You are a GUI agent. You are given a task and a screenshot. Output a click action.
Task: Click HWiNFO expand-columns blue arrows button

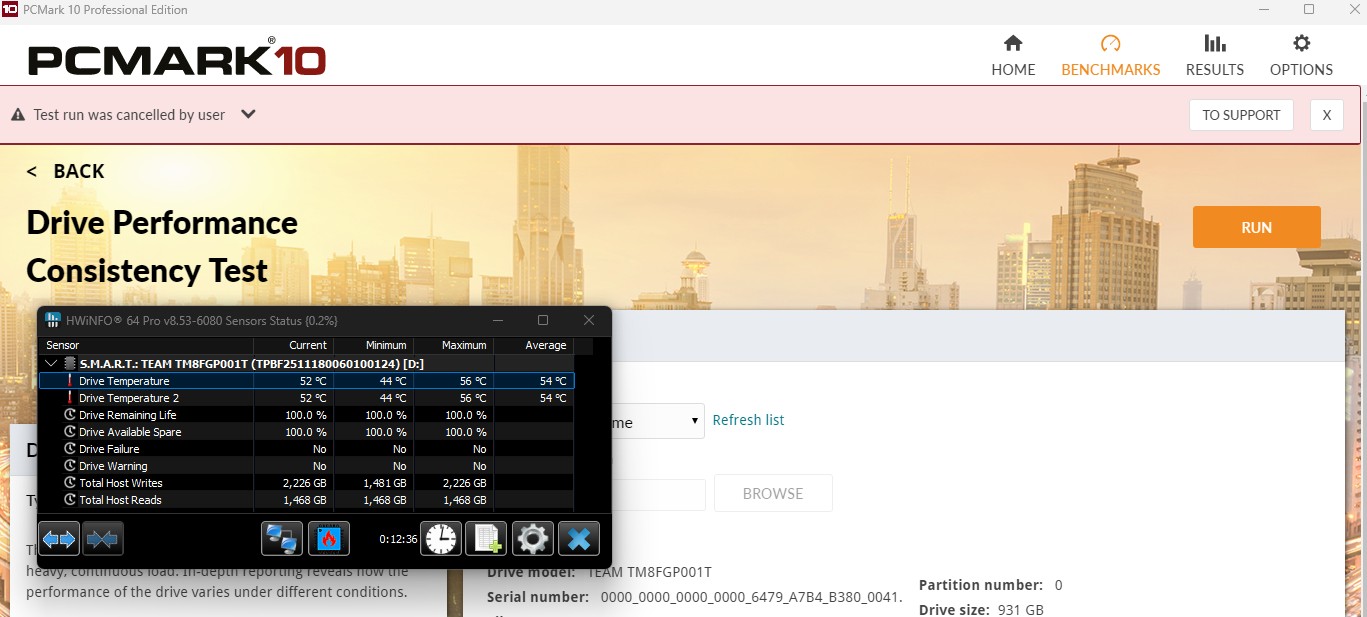coord(59,539)
